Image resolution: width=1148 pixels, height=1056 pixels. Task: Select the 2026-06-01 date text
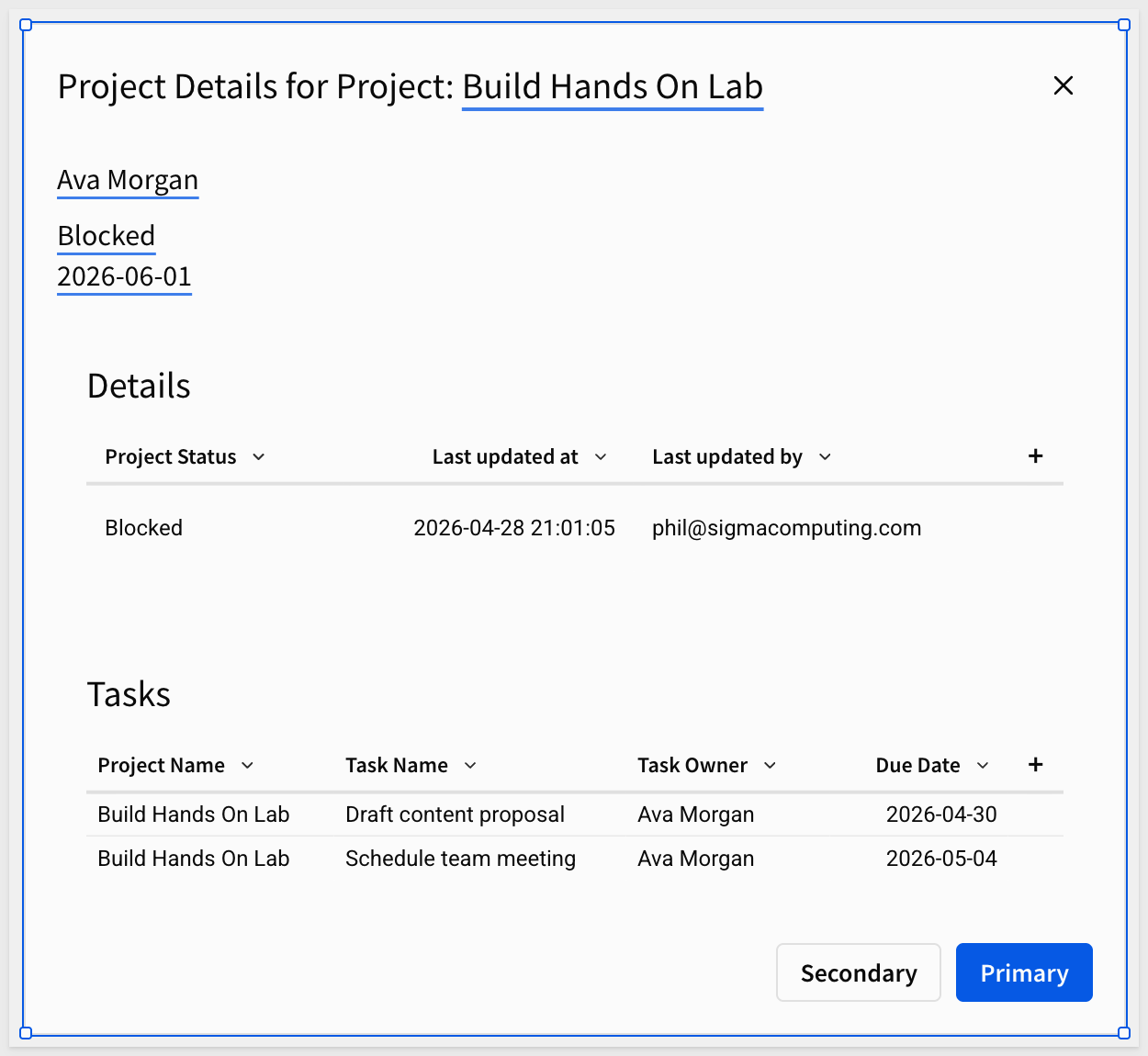pos(124,276)
